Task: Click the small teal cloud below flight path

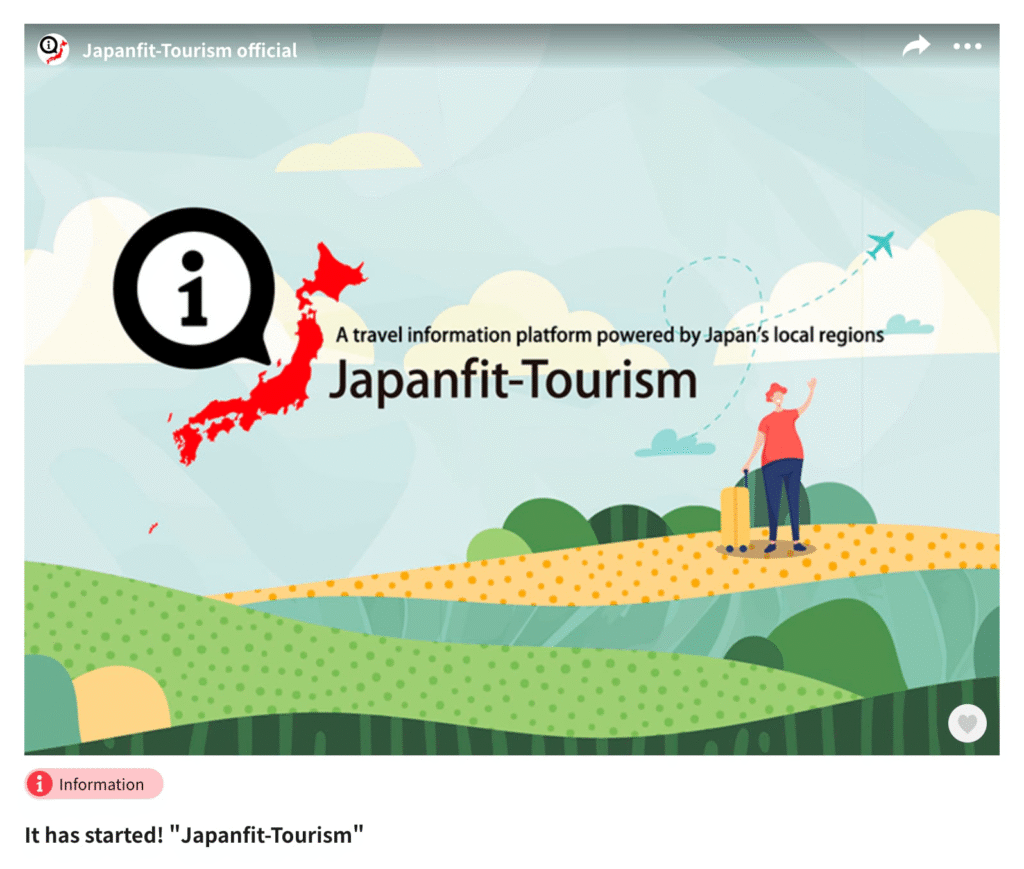Action: tap(675, 443)
